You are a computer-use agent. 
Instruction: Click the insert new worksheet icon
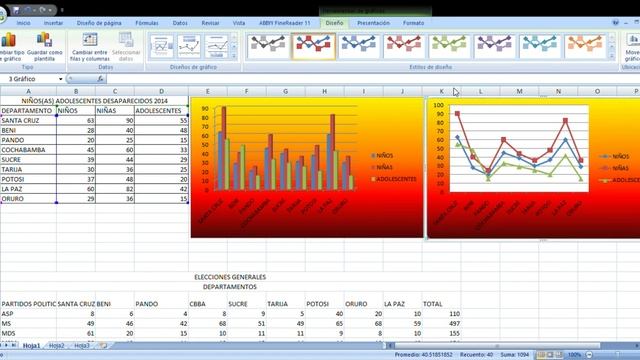click(x=103, y=346)
